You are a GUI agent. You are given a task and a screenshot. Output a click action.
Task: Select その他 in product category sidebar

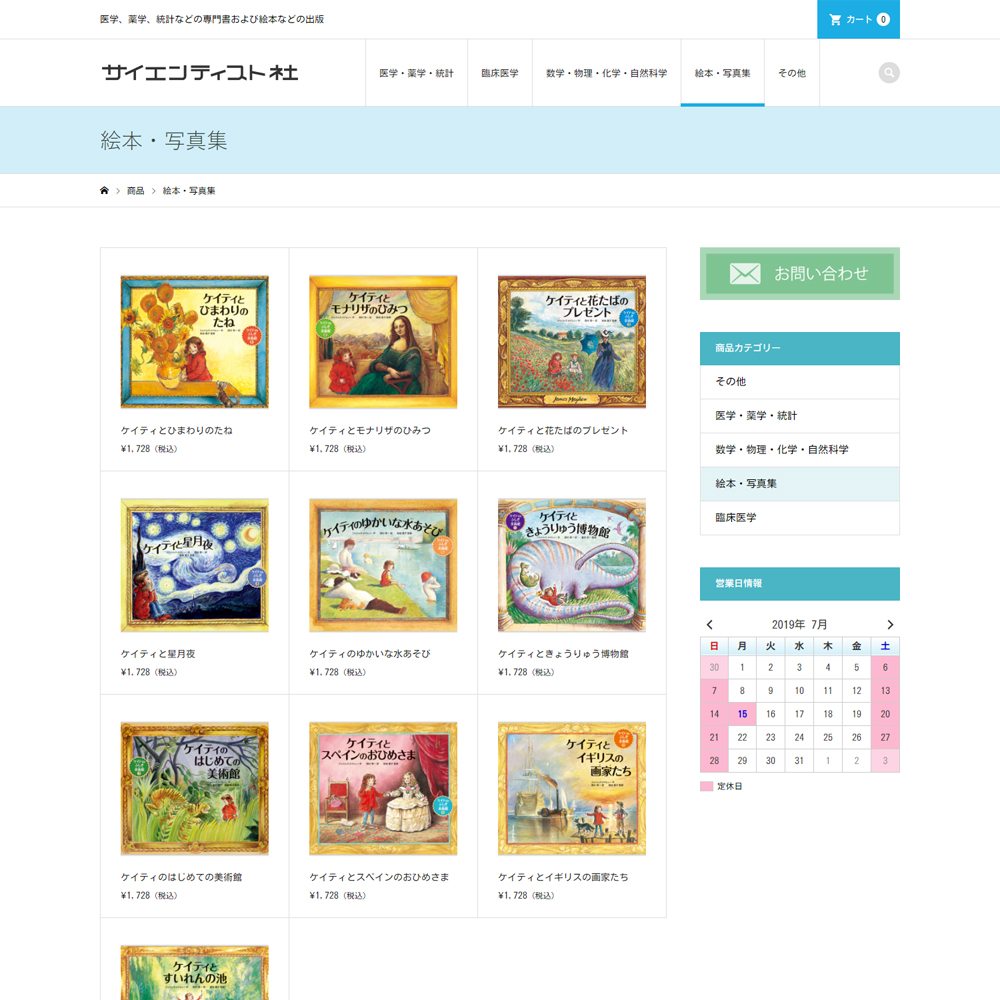[x=730, y=382]
